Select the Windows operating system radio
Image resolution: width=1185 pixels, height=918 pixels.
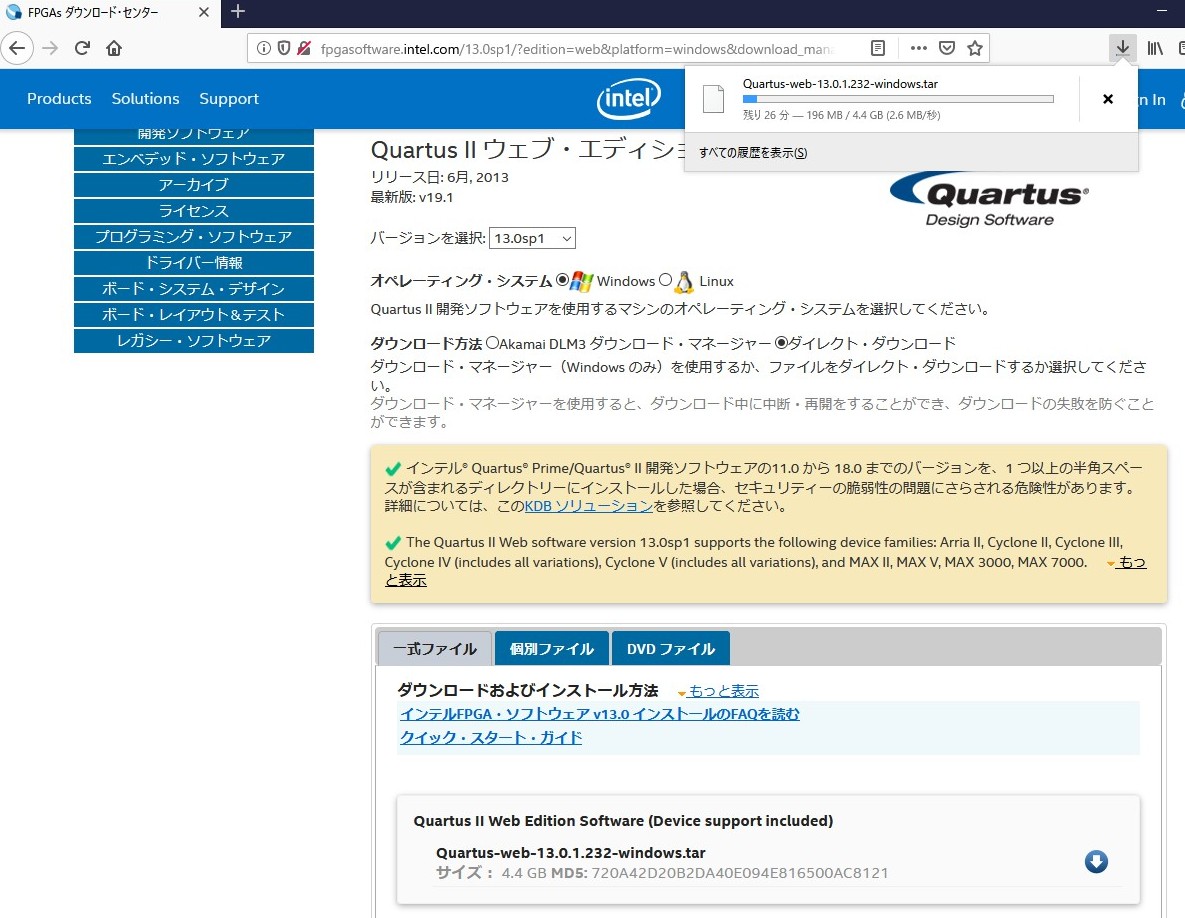click(x=562, y=280)
